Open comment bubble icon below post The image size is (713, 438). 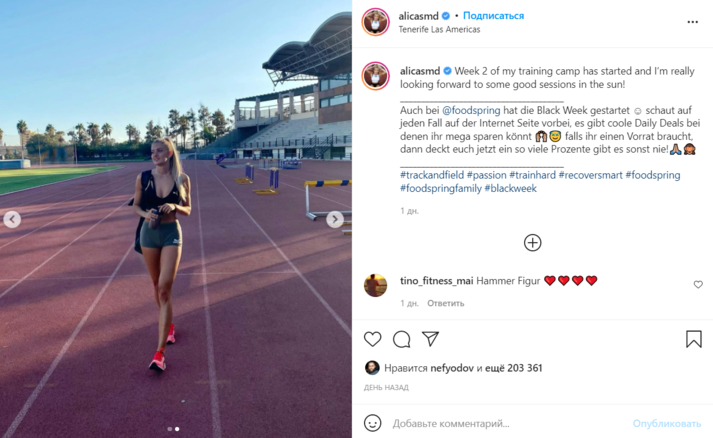click(x=402, y=339)
